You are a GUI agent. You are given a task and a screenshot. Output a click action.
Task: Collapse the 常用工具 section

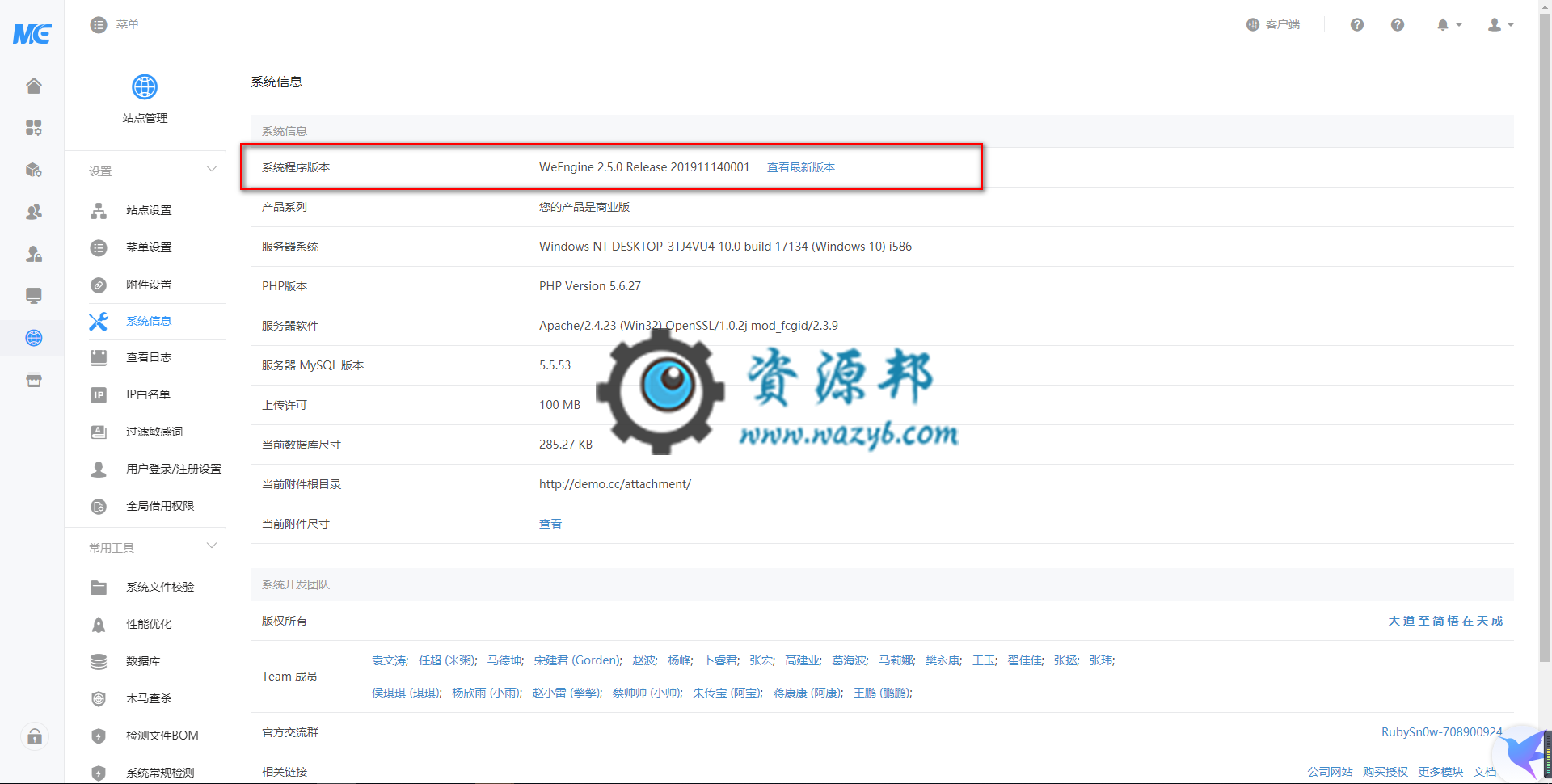[x=211, y=546]
